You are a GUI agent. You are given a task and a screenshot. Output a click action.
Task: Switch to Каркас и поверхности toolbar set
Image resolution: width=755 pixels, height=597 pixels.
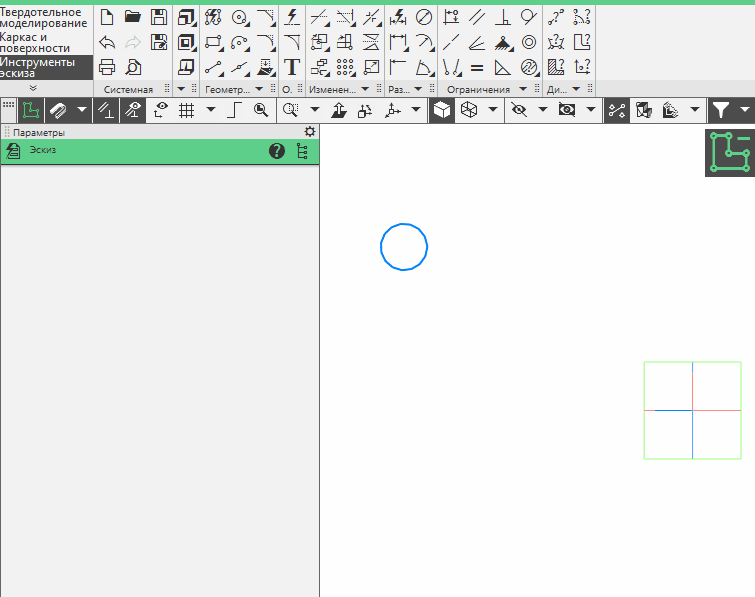click(45, 42)
